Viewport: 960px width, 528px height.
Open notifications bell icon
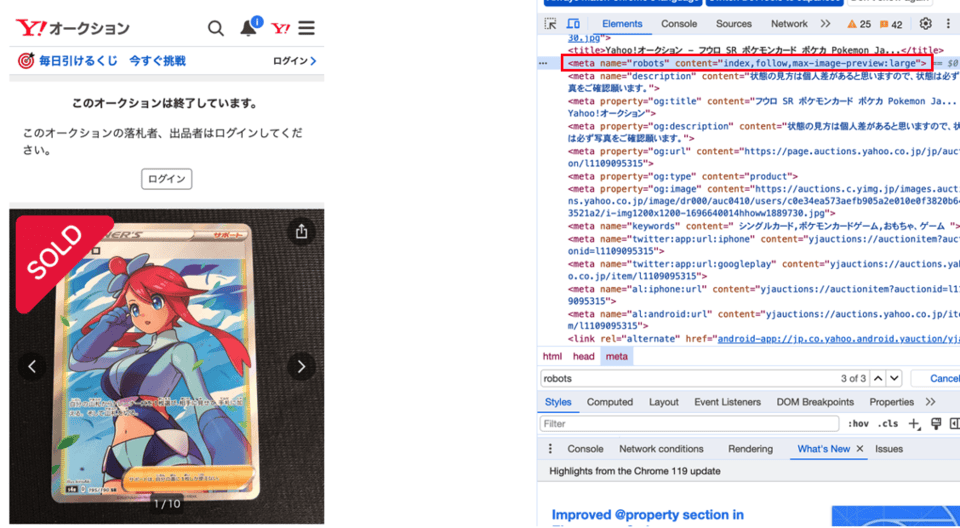[248, 28]
